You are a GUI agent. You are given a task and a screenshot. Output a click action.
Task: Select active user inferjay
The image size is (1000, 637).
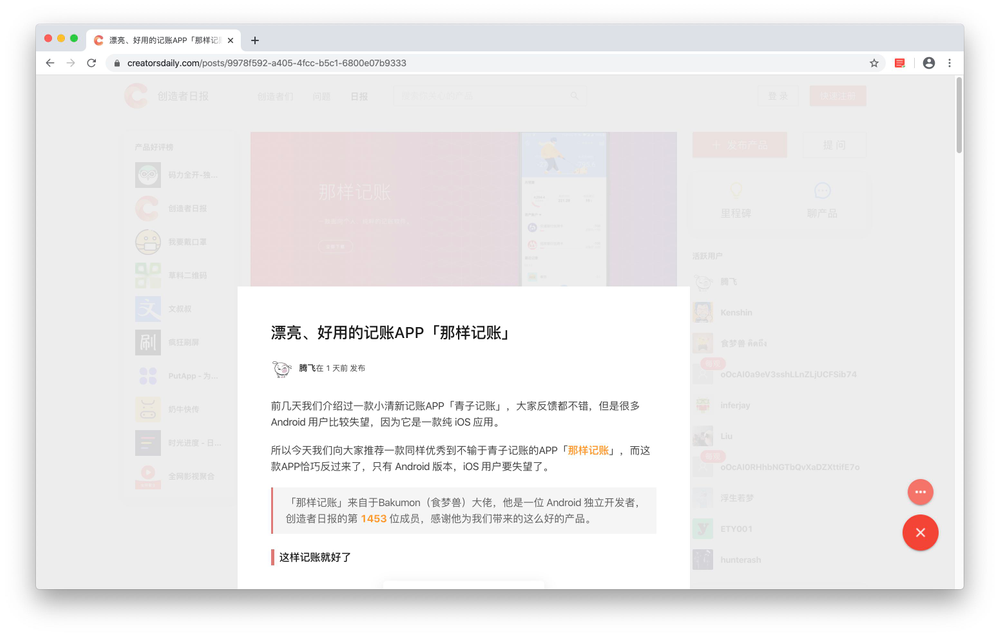735,405
